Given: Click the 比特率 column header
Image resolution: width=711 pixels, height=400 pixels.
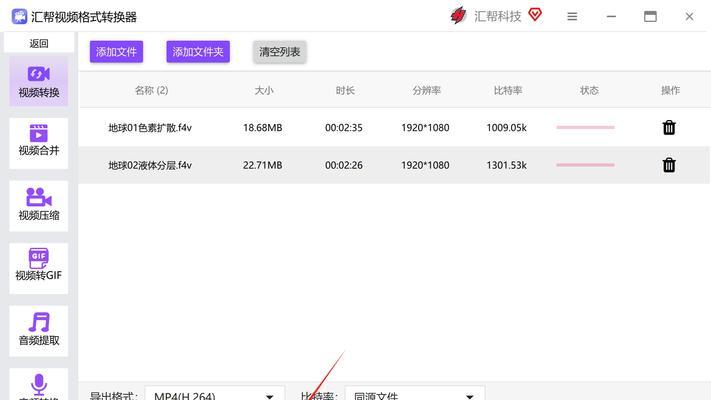Looking at the screenshot, I should pyautogui.click(x=508, y=90).
